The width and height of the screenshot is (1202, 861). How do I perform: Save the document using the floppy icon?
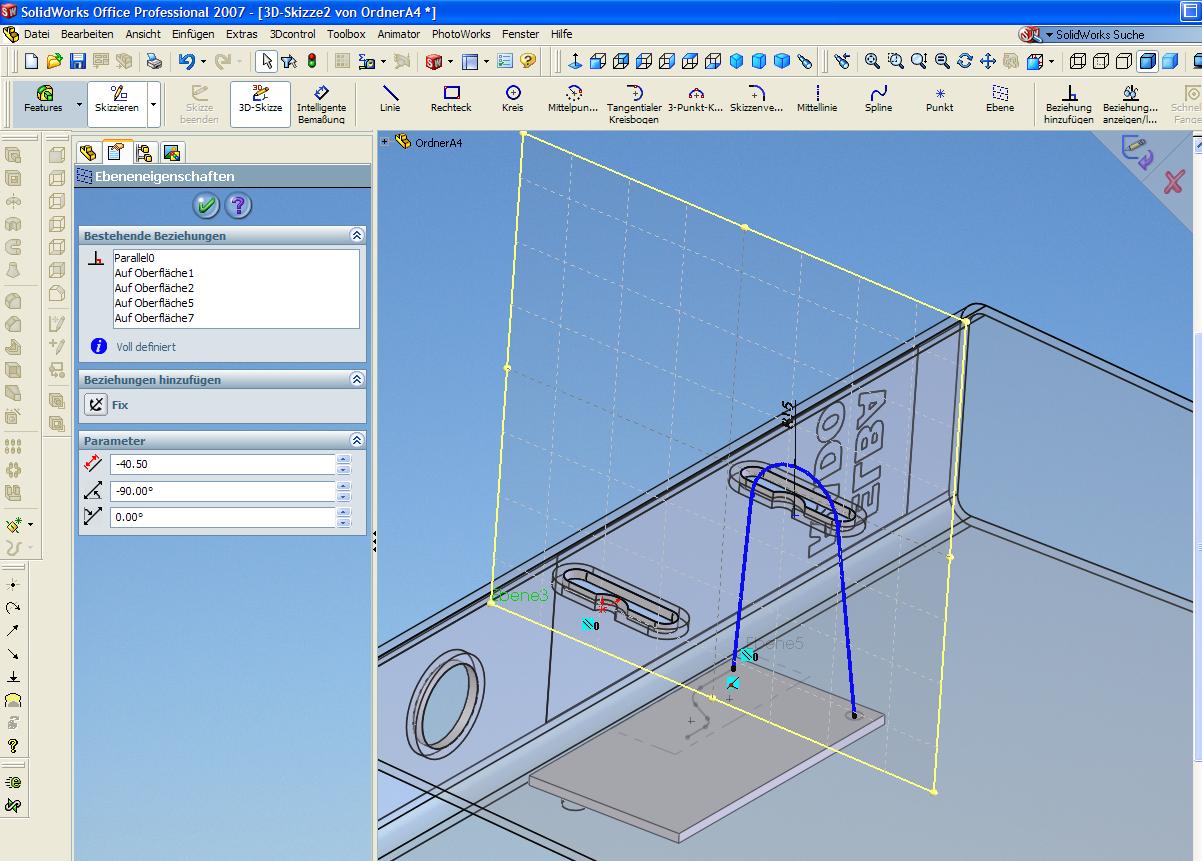coord(77,61)
